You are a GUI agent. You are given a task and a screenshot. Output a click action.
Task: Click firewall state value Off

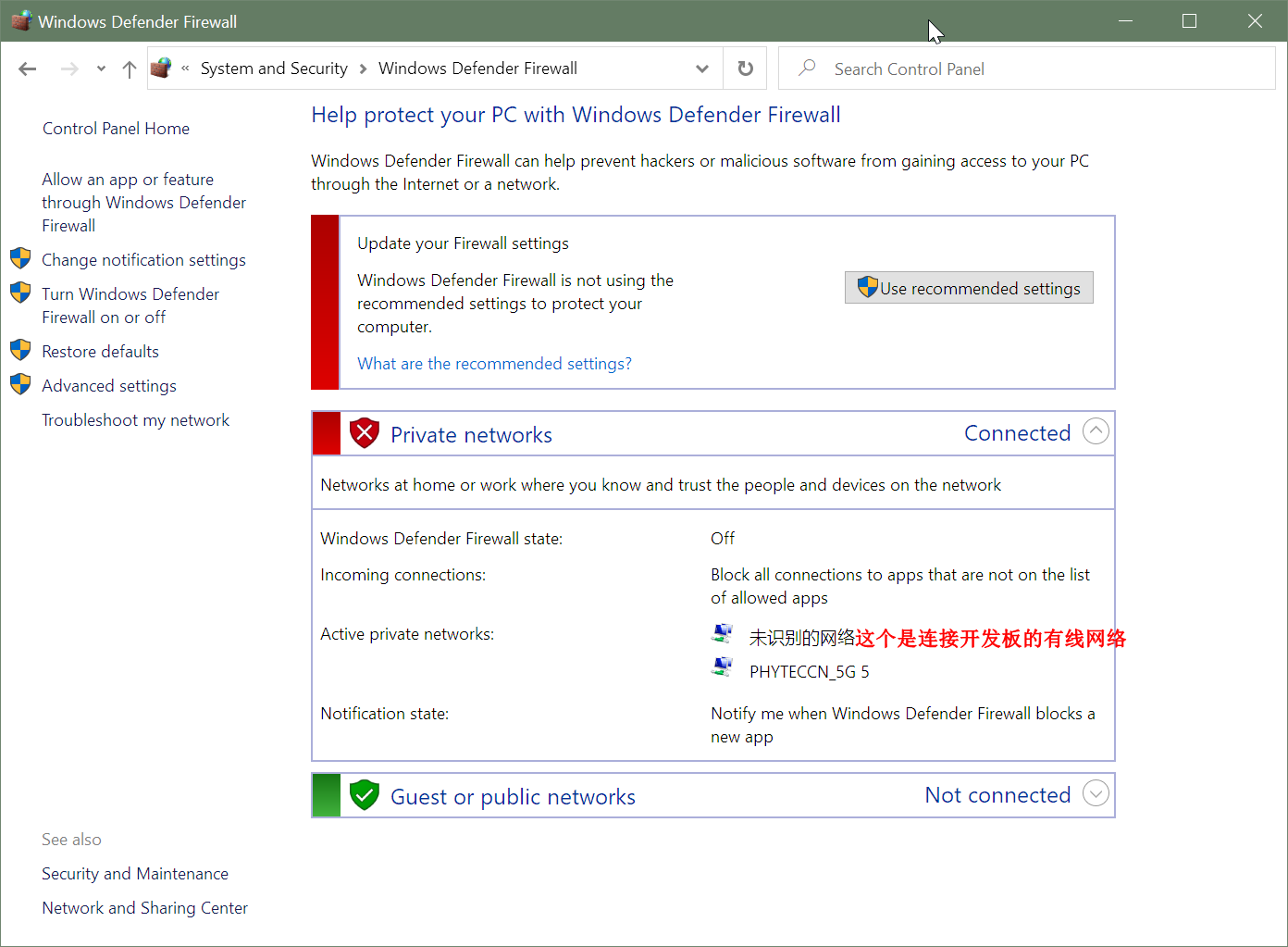pyautogui.click(x=723, y=539)
